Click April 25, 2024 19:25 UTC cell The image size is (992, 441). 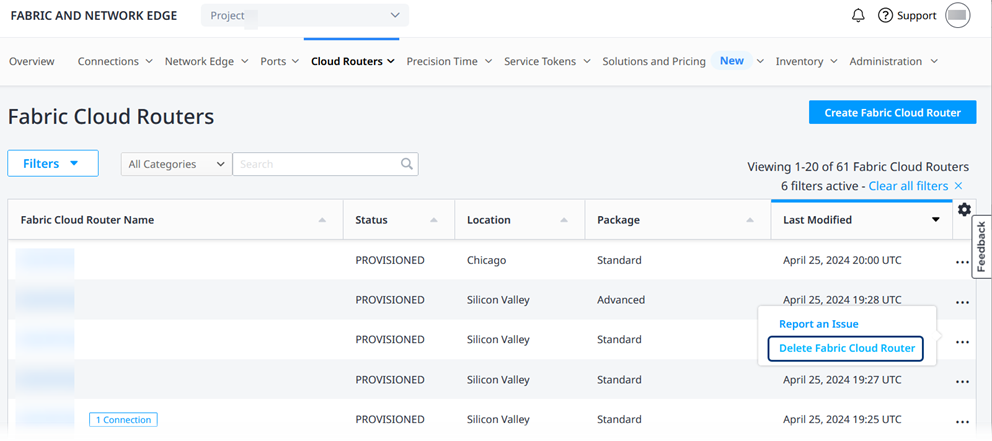coord(842,419)
